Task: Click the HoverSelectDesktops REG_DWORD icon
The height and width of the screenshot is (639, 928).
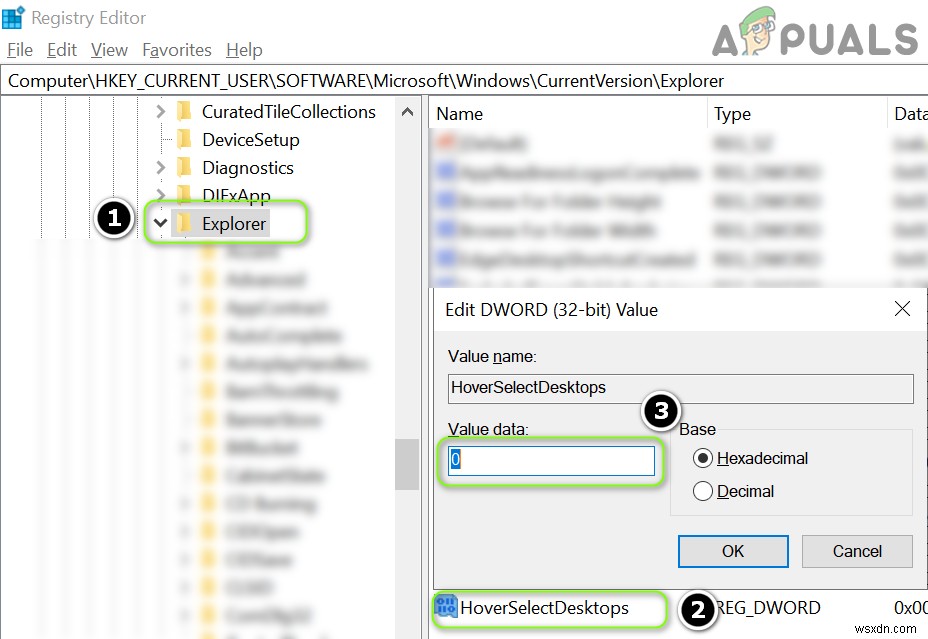Action: [x=447, y=607]
